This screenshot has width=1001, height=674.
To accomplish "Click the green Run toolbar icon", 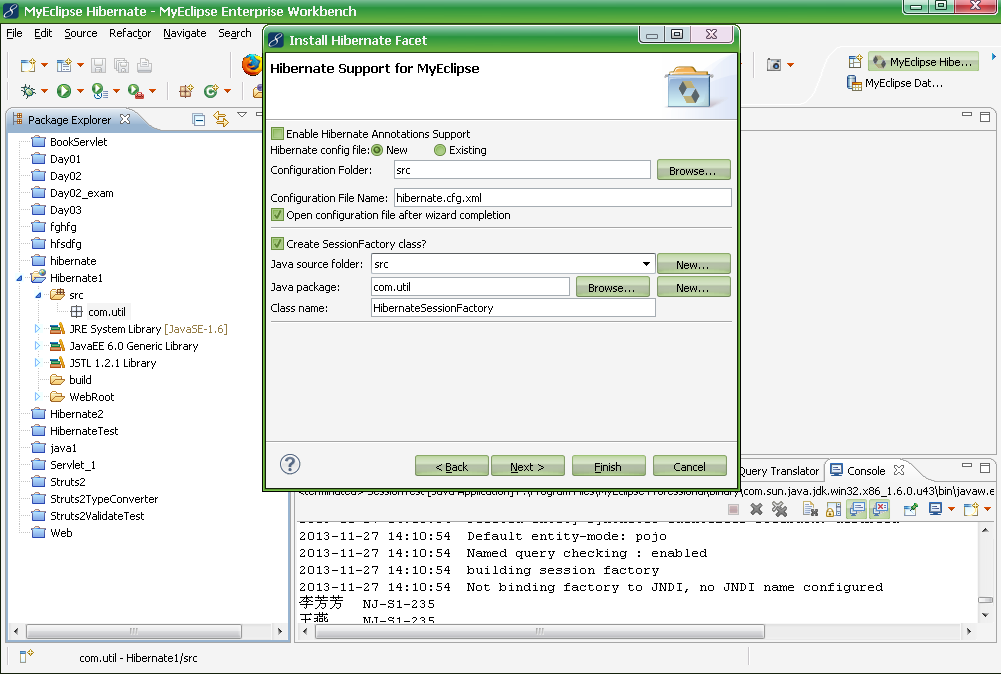I will point(64,91).
